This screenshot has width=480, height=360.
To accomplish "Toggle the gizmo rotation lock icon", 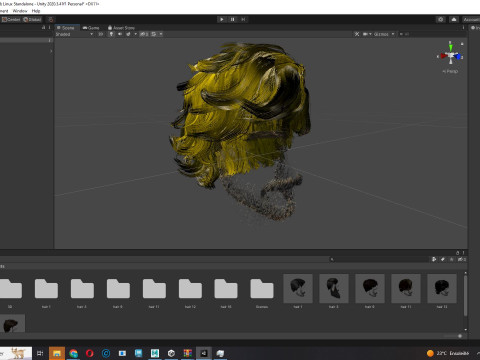I will tap(462, 44).
